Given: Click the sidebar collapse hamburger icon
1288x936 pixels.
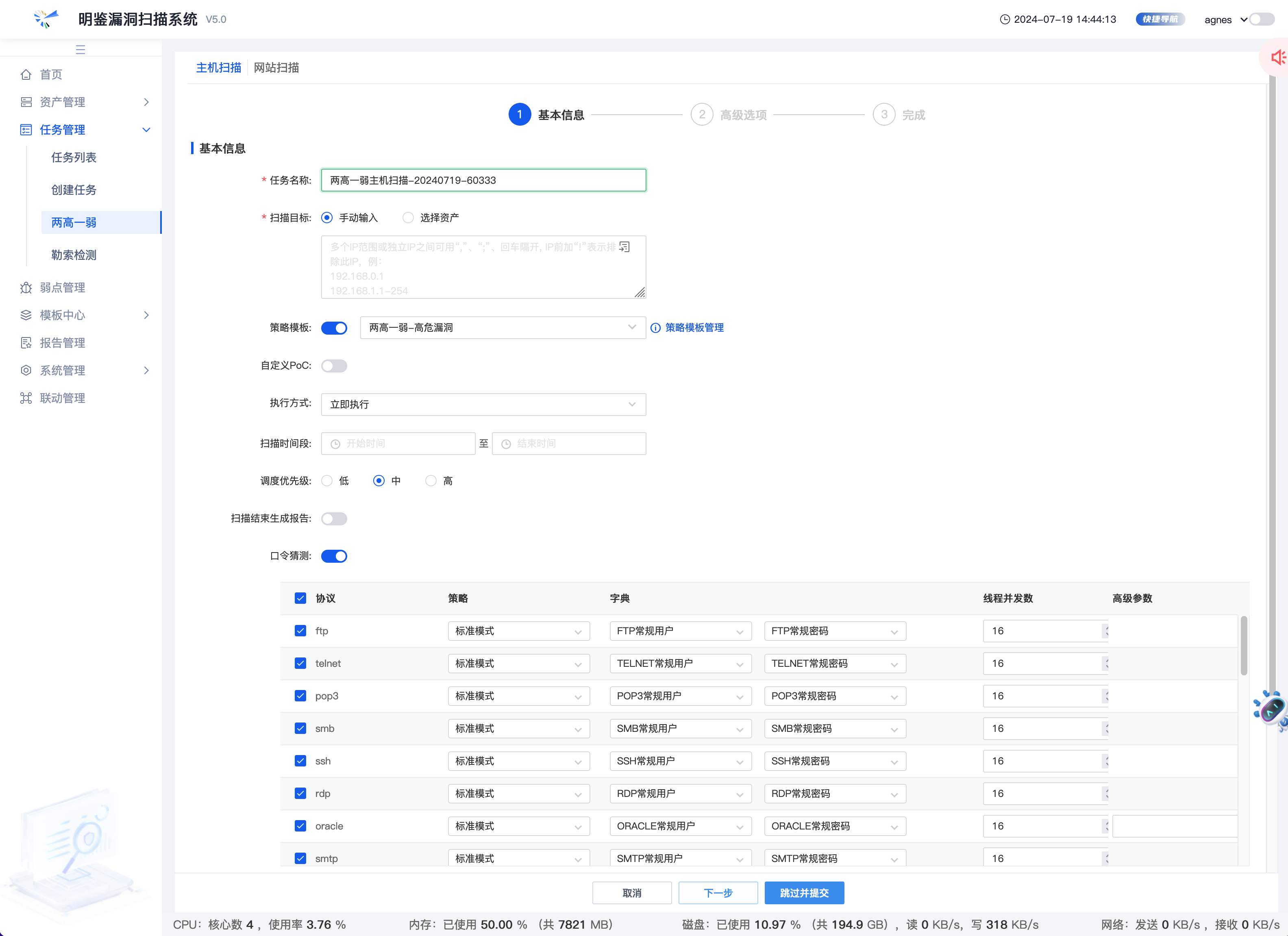Looking at the screenshot, I should click(x=80, y=50).
